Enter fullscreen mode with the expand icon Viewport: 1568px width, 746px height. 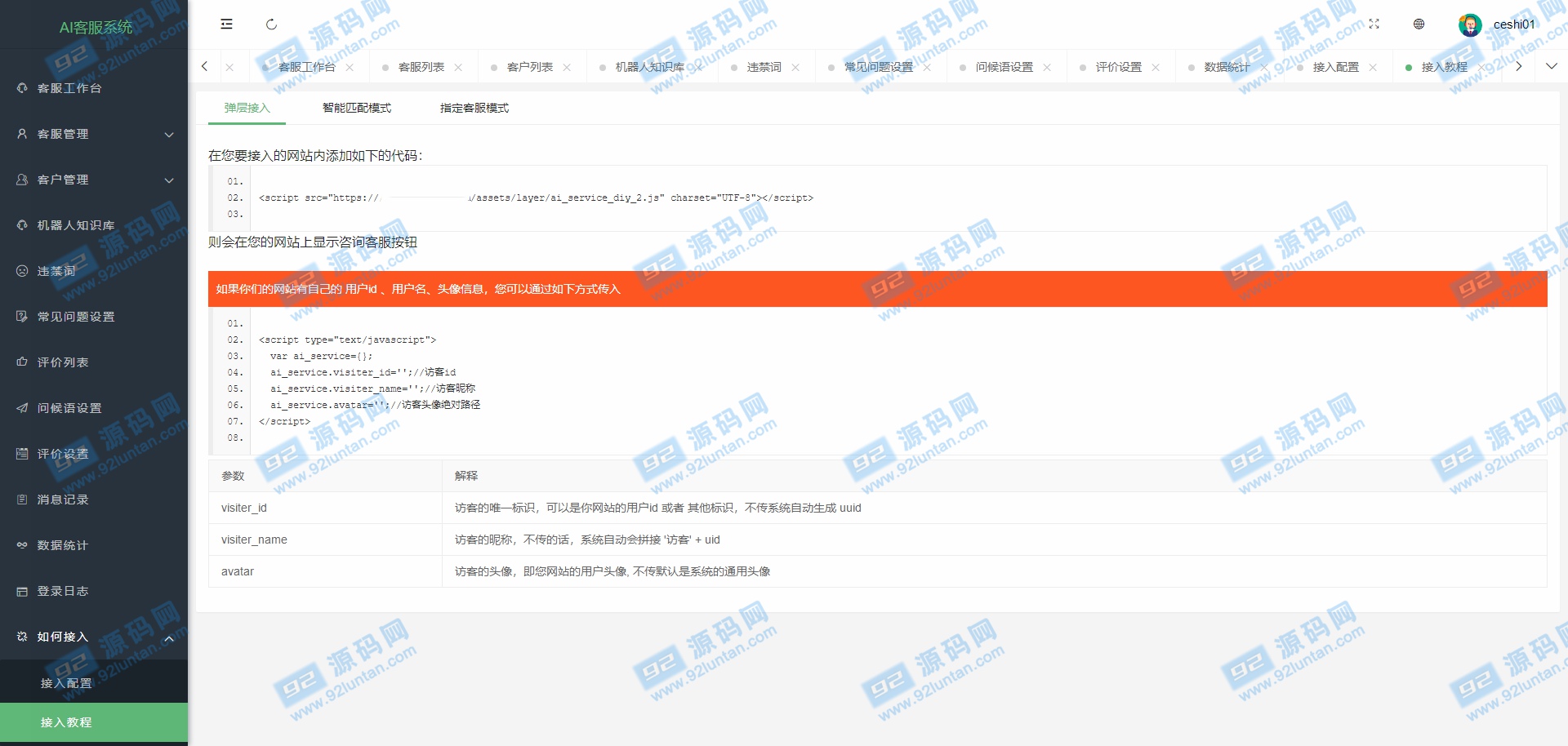[1374, 24]
